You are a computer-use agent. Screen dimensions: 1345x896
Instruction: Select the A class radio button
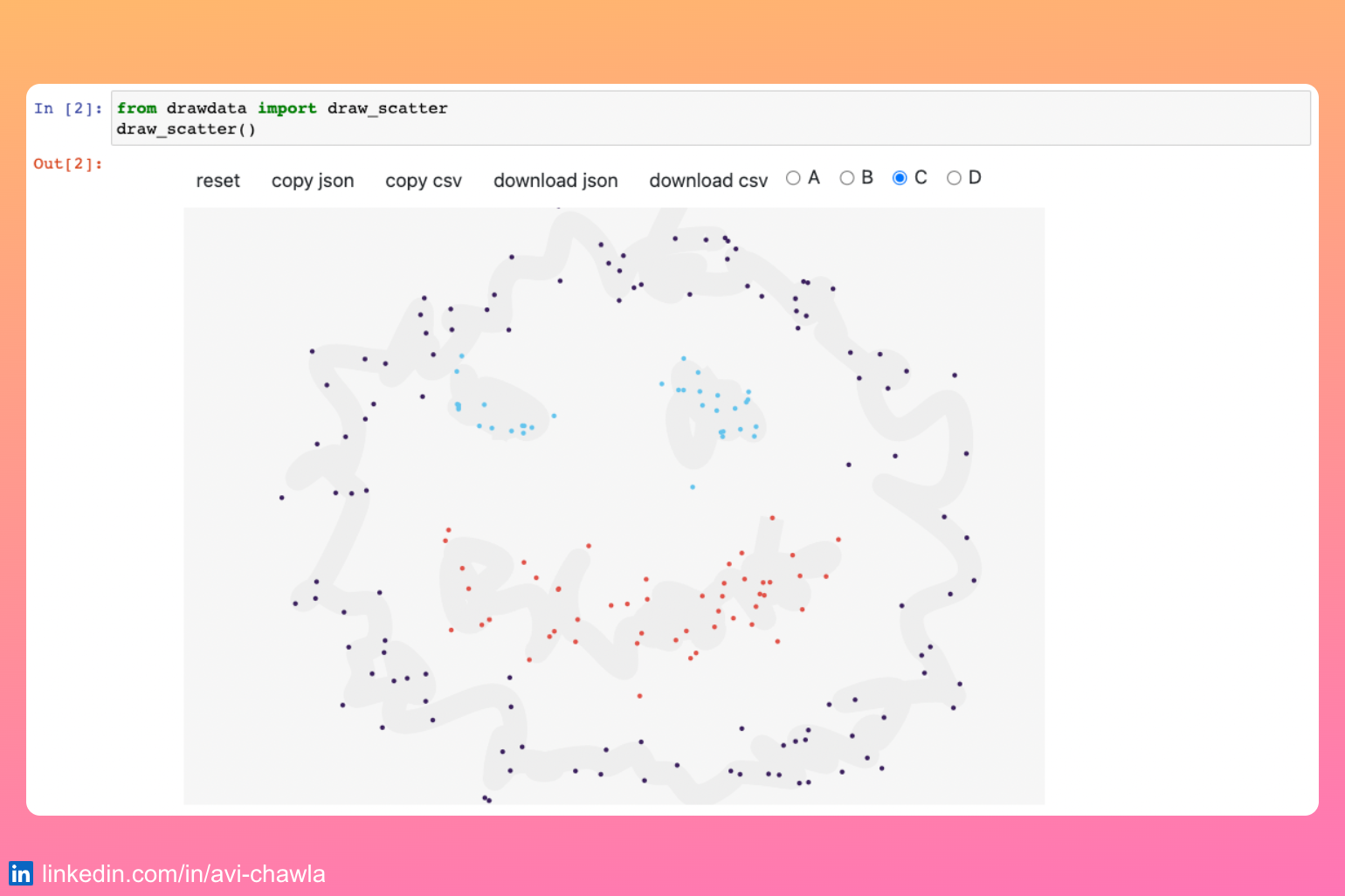792,177
